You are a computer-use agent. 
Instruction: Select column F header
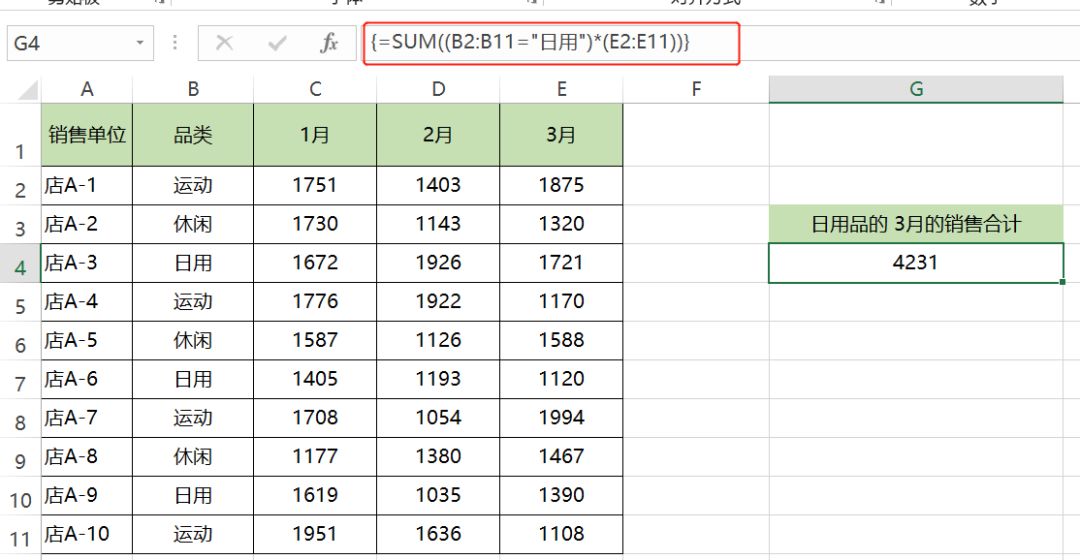click(x=695, y=90)
